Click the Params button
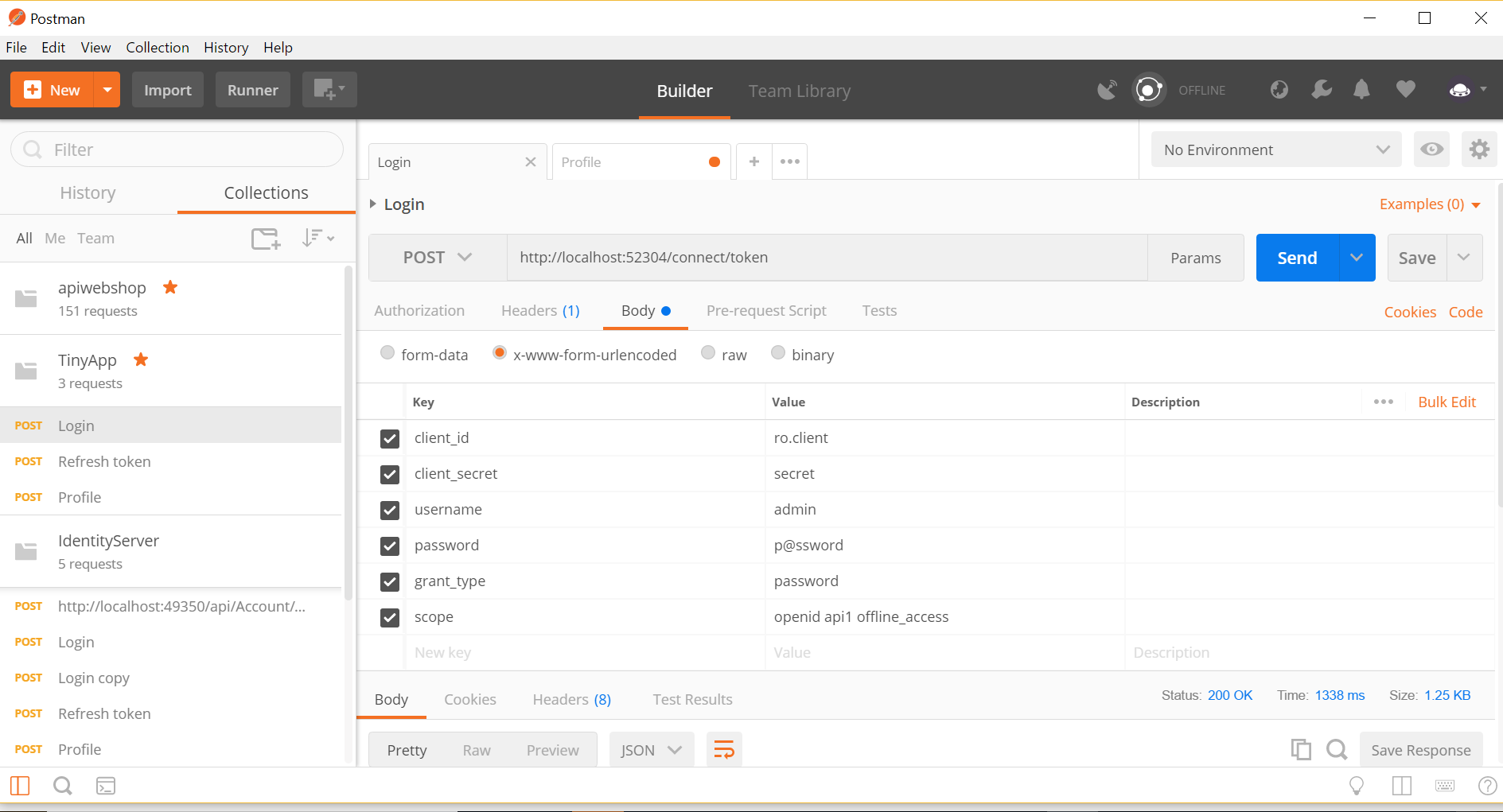The height and width of the screenshot is (812, 1503). click(x=1195, y=258)
